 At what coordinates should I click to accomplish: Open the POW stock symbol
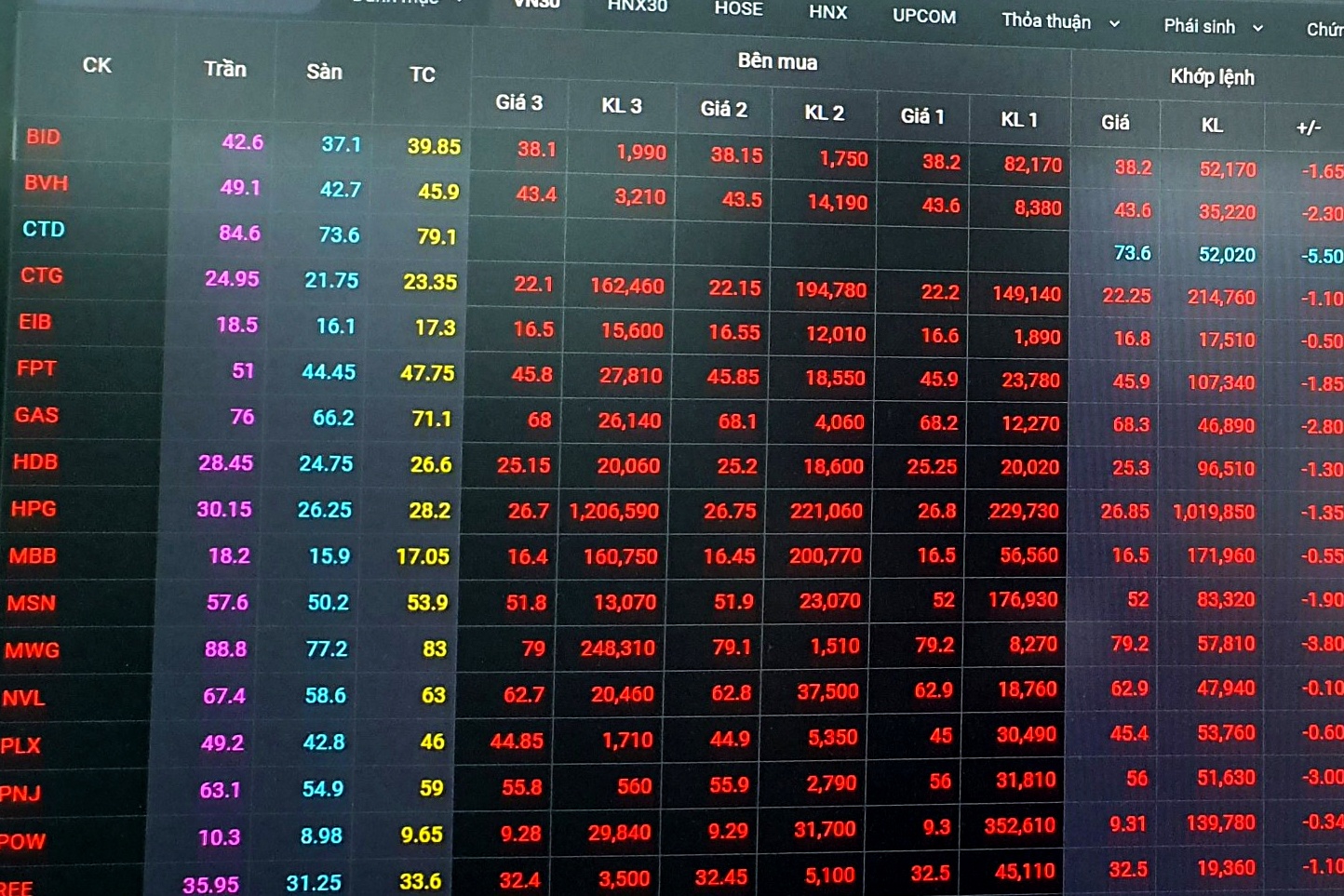[22, 841]
